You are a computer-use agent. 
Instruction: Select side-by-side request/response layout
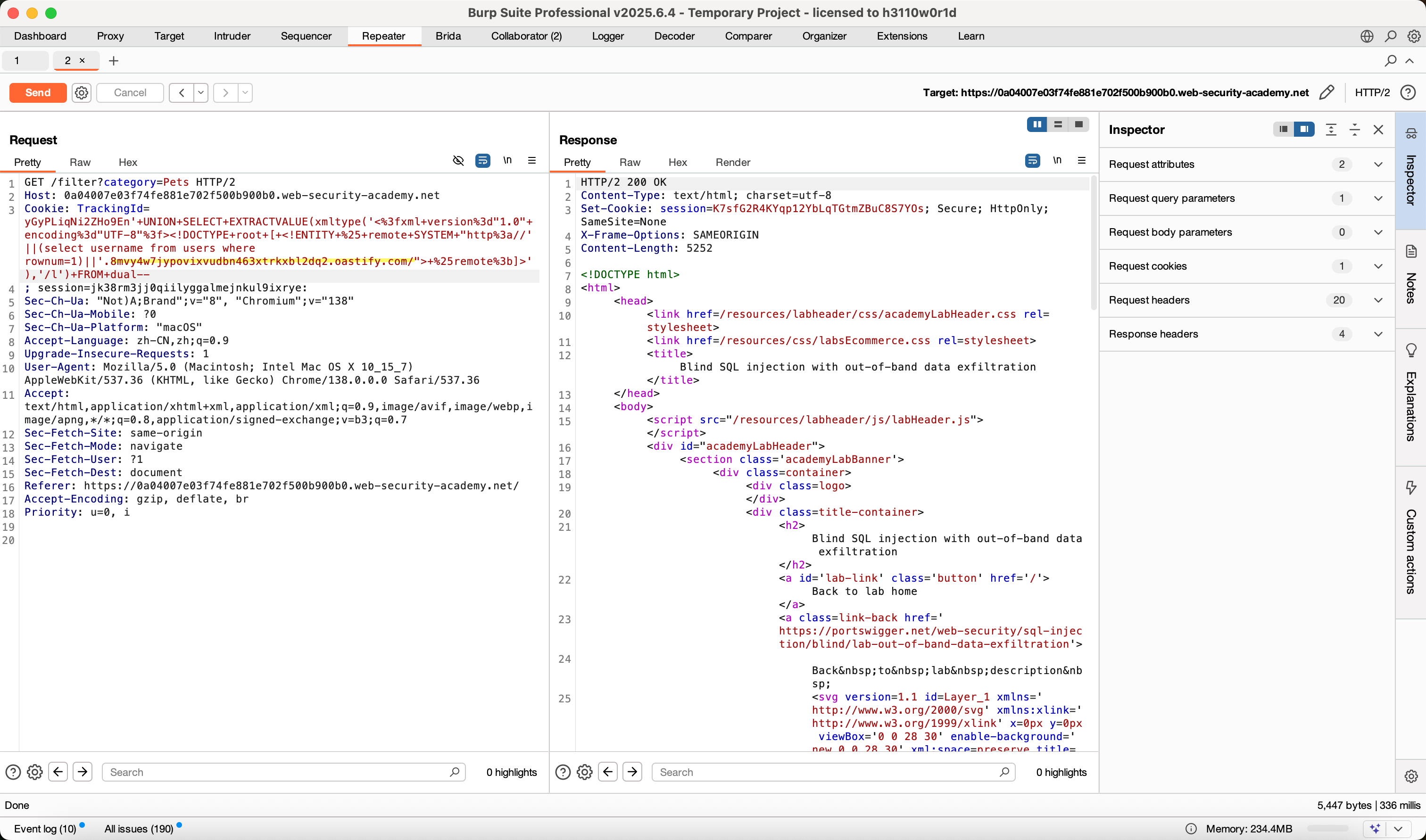coord(1037,124)
